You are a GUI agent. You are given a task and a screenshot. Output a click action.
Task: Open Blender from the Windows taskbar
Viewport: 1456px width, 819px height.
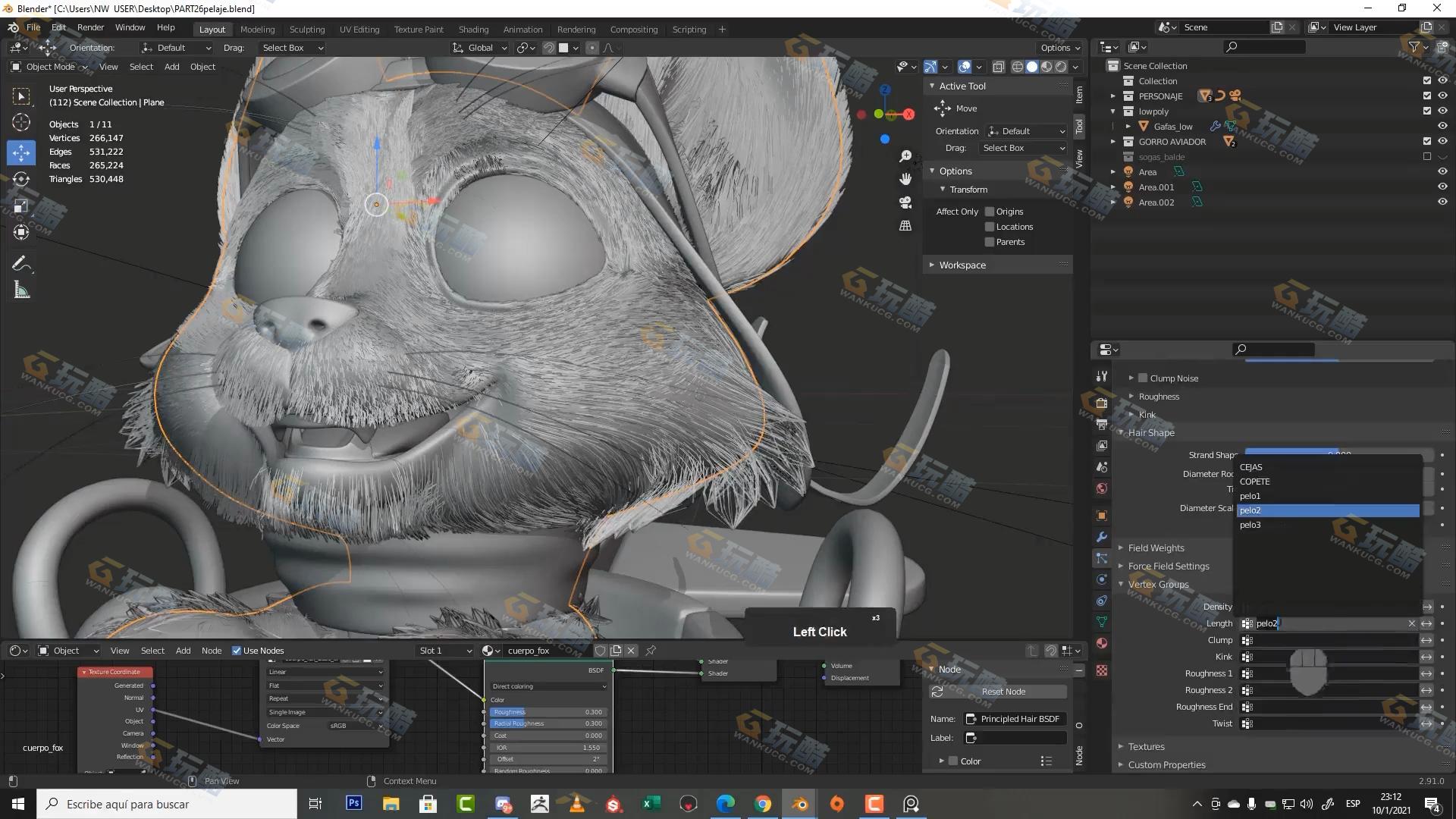pyautogui.click(x=800, y=804)
